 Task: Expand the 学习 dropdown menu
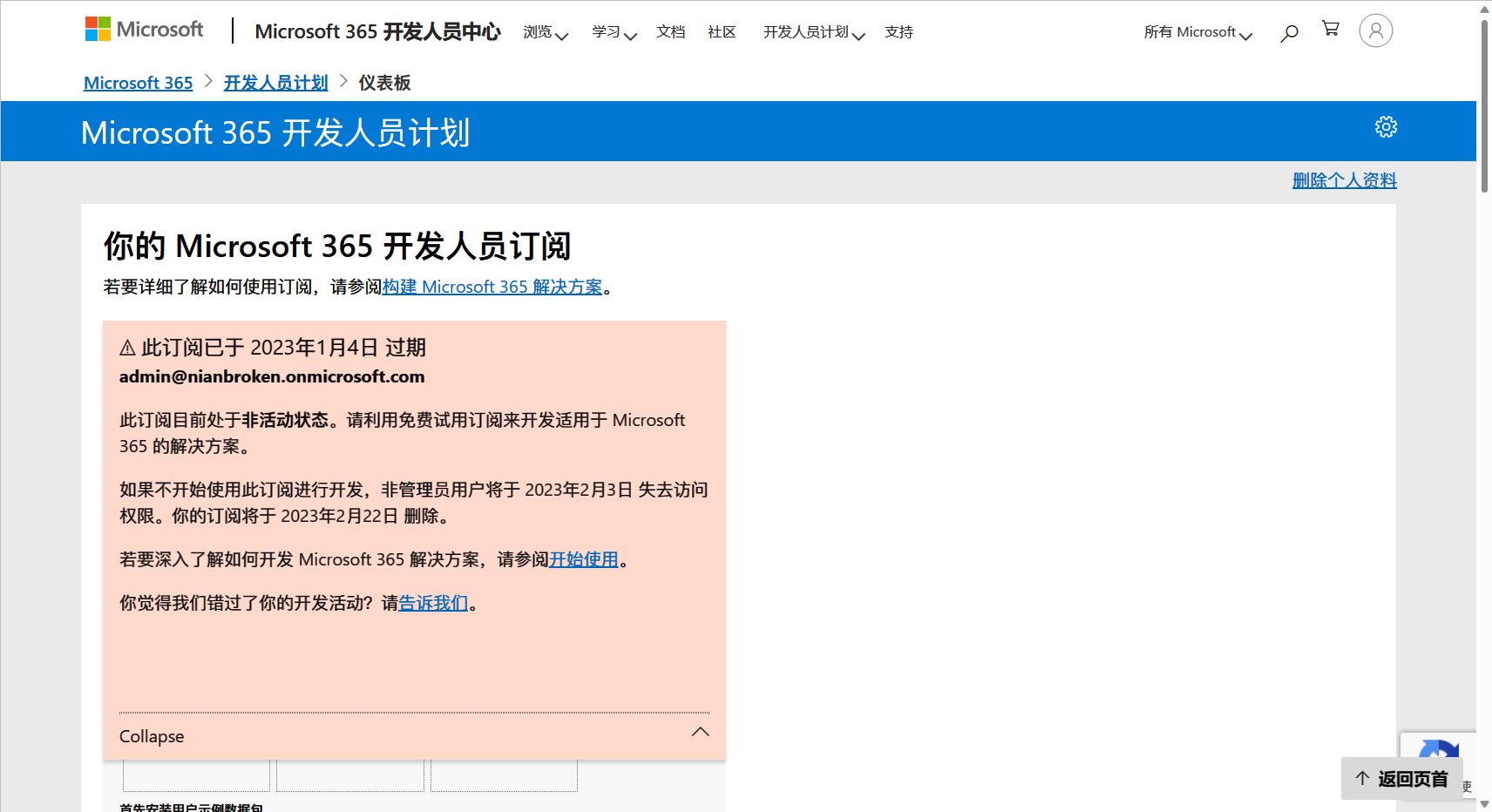(x=614, y=32)
